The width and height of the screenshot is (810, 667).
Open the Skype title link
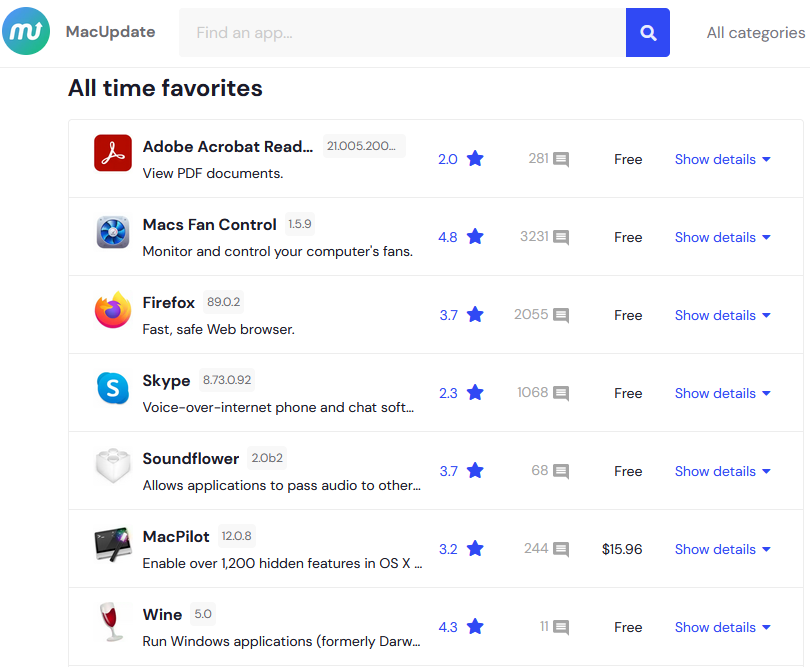coord(166,381)
